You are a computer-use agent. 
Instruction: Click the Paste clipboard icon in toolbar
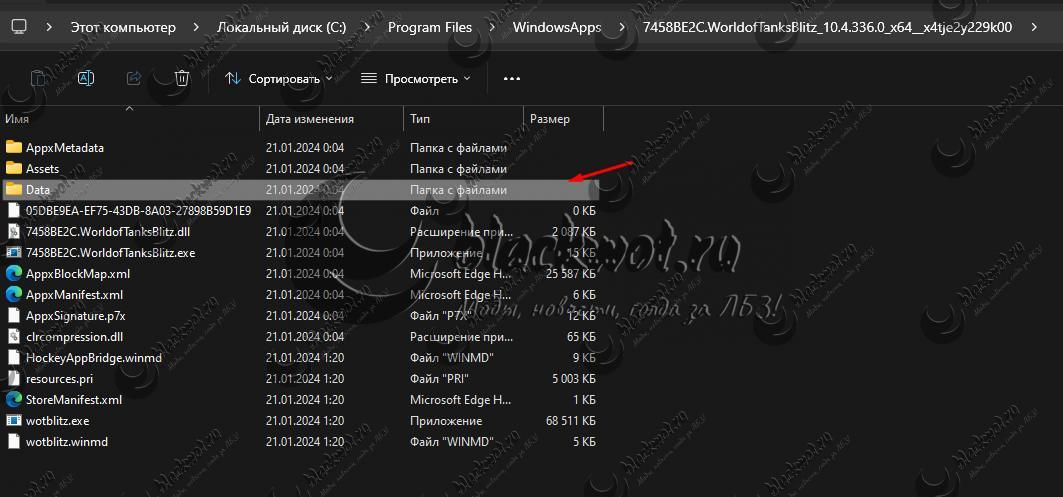click(x=39, y=79)
